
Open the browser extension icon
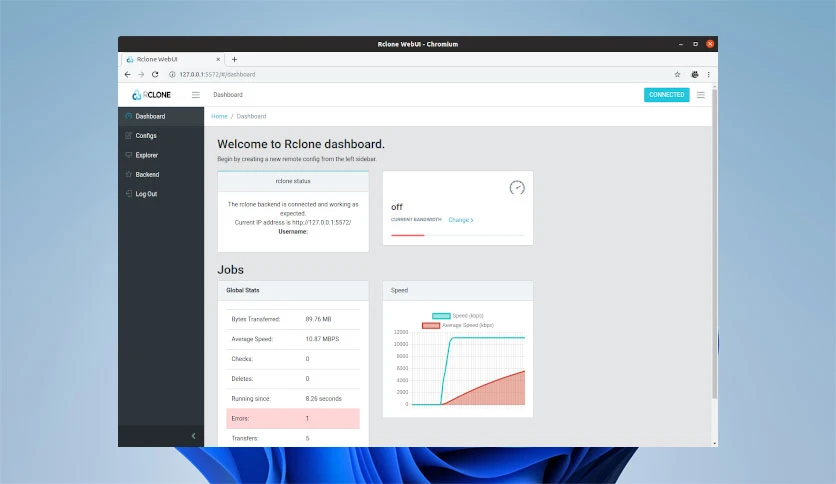point(695,75)
